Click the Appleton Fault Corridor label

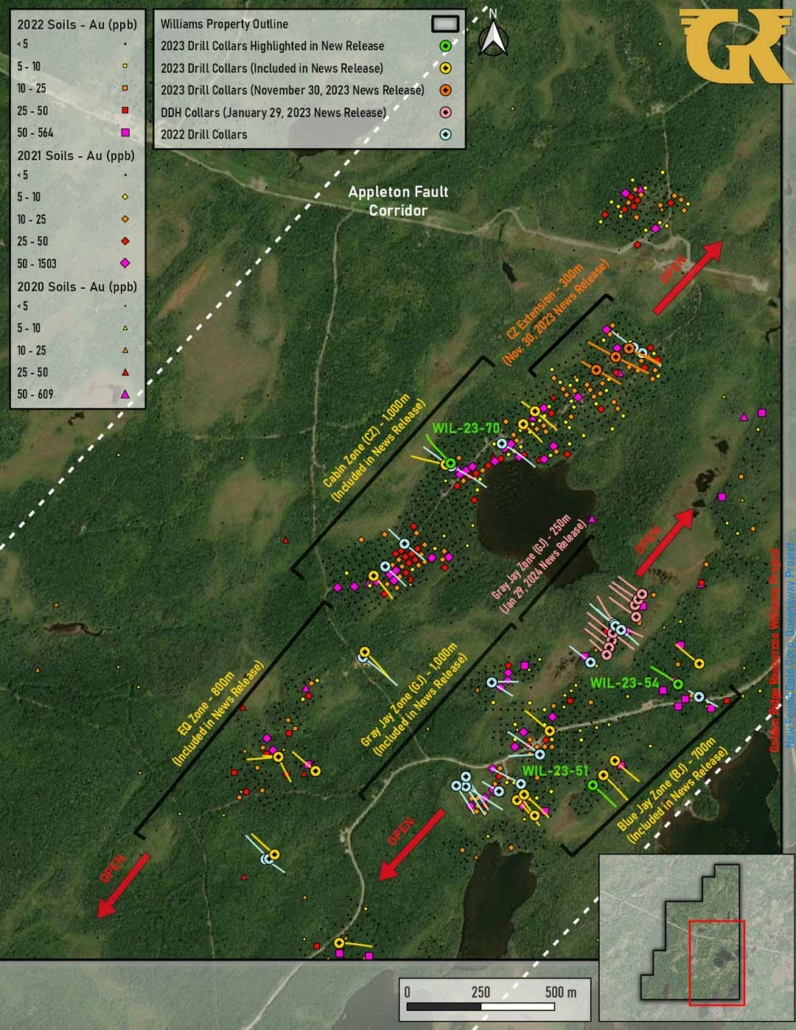398,201
